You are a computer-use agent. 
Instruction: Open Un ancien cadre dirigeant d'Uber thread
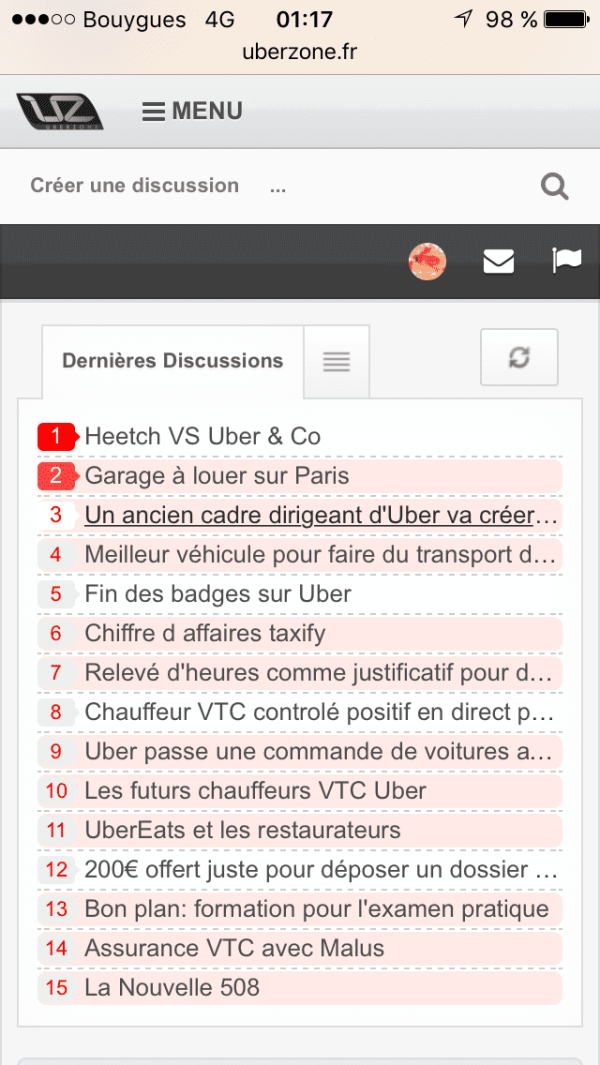click(320, 516)
